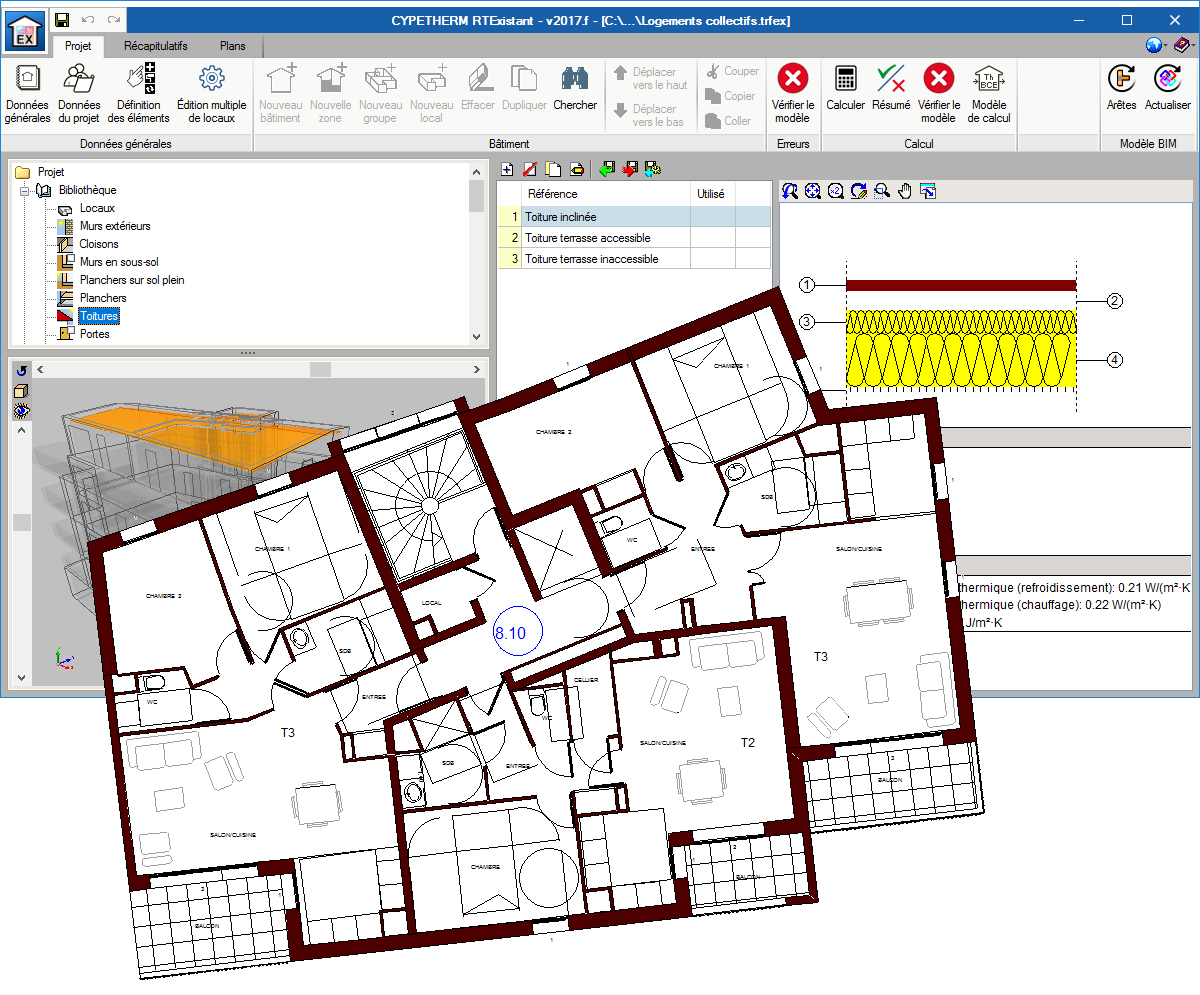This screenshot has height=995, width=1200.
Task: Click the zoom window magnifier icon
Action: (882, 191)
